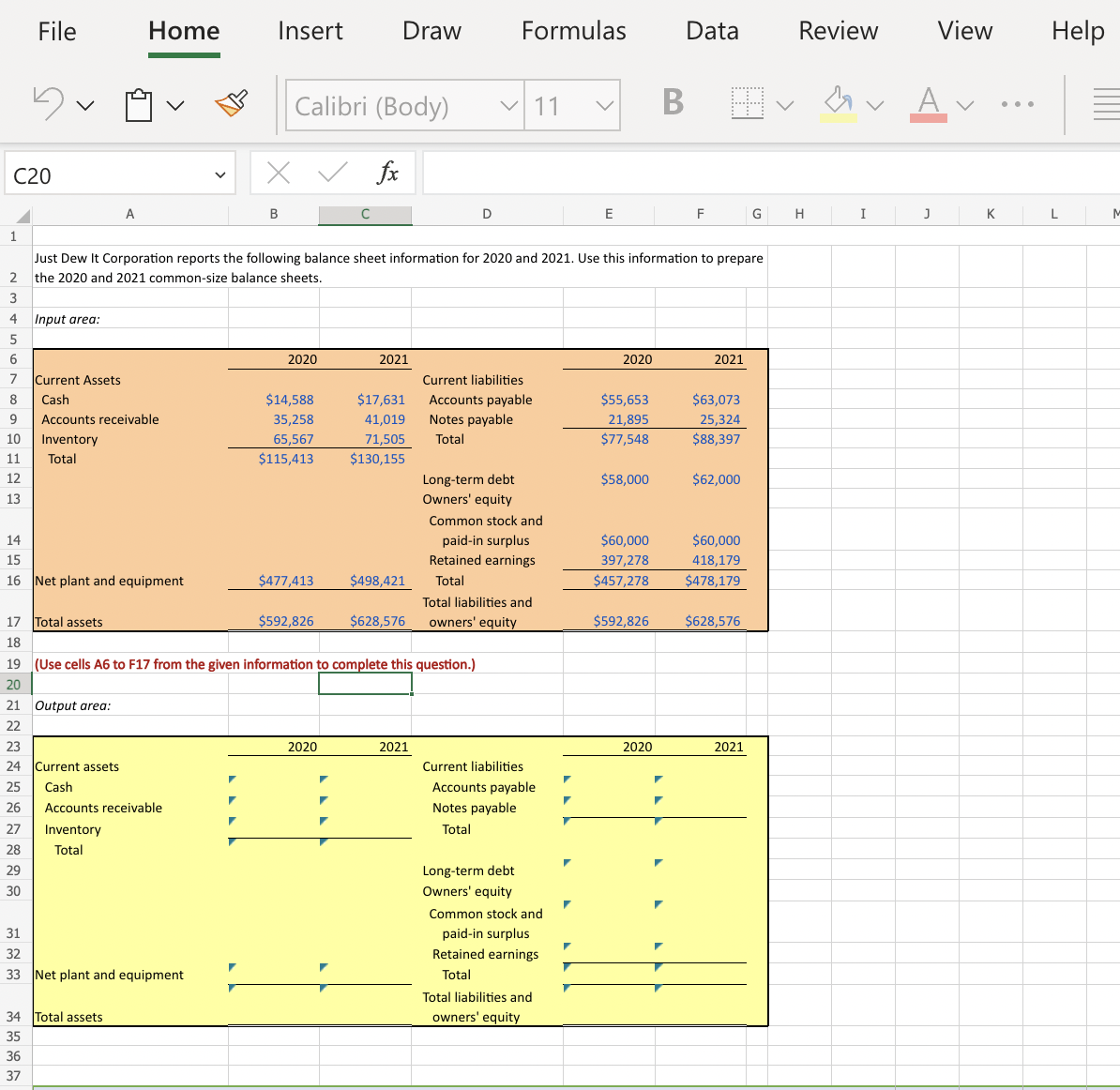This screenshot has width=1120, height=1090.
Task: Switch to the Formulas ribbon tab
Action: (x=573, y=31)
